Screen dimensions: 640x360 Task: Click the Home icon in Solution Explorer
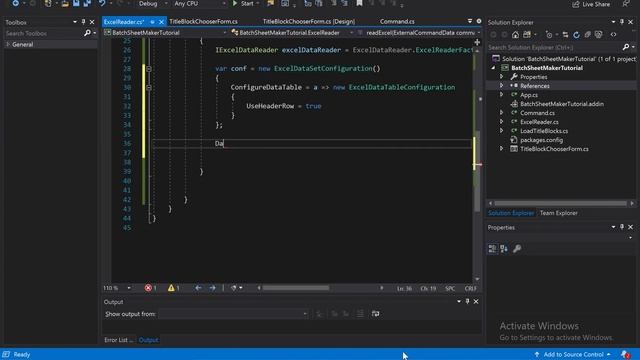[x=515, y=35]
